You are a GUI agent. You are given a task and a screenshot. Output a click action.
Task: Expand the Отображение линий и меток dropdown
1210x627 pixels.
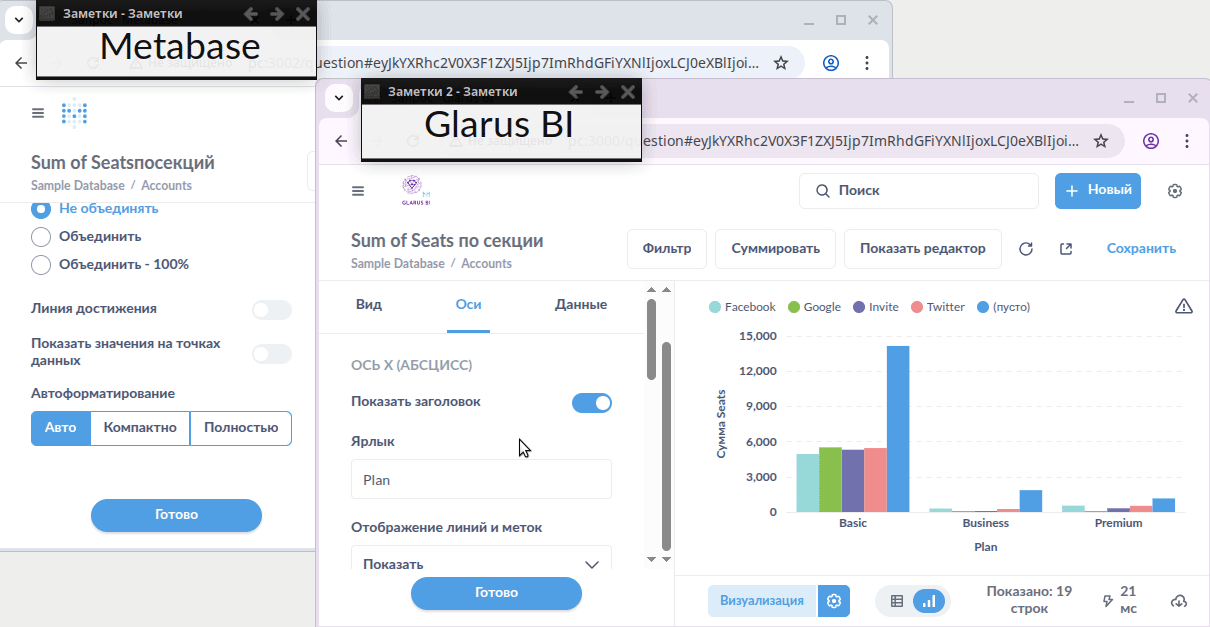tap(481, 564)
